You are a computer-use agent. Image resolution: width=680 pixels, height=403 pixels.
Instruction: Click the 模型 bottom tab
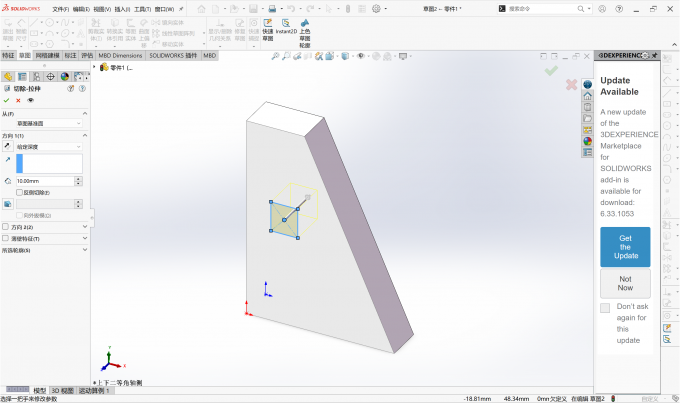tap(39, 391)
